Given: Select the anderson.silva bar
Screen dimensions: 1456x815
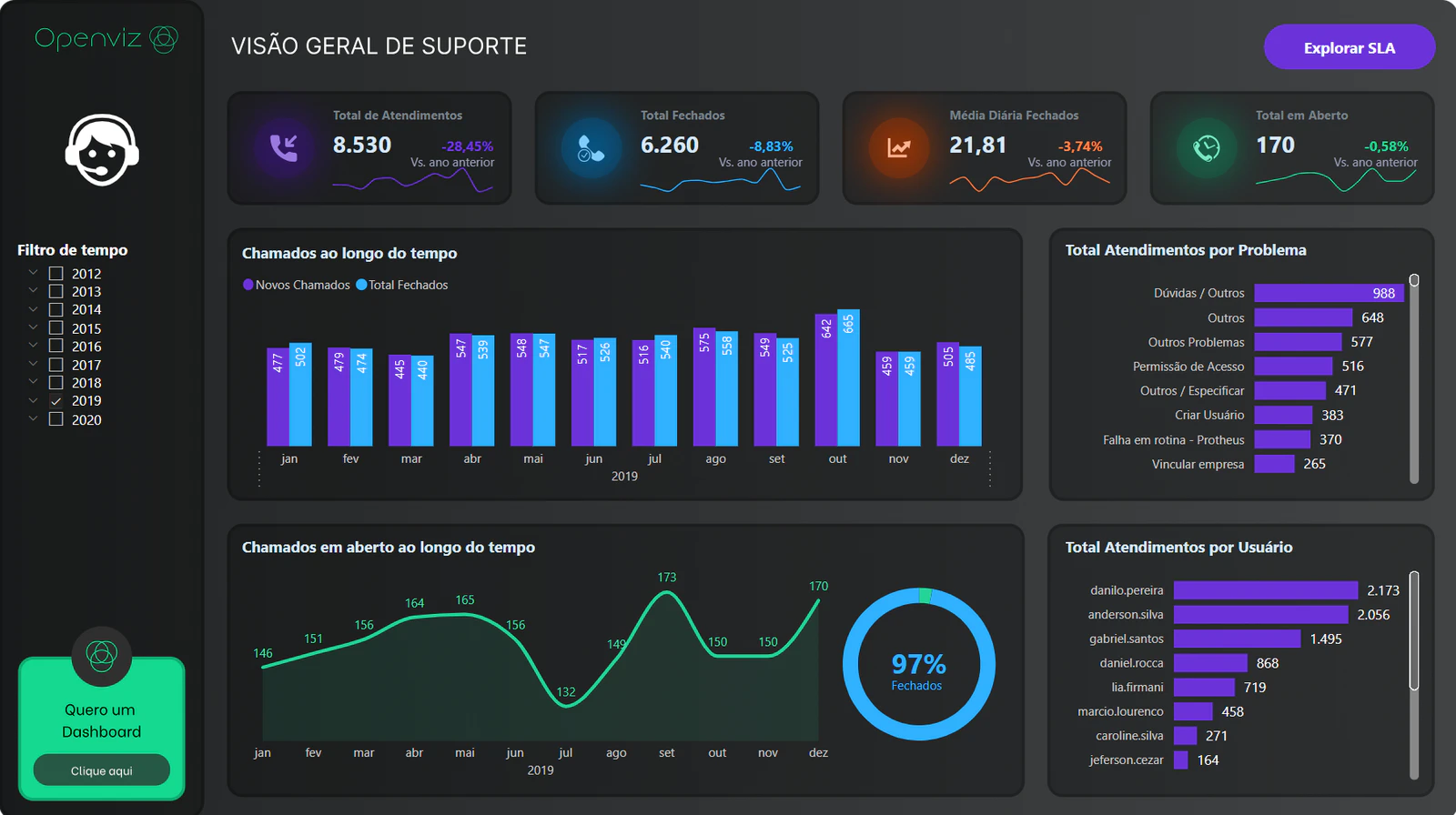Looking at the screenshot, I should (x=1261, y=615).
